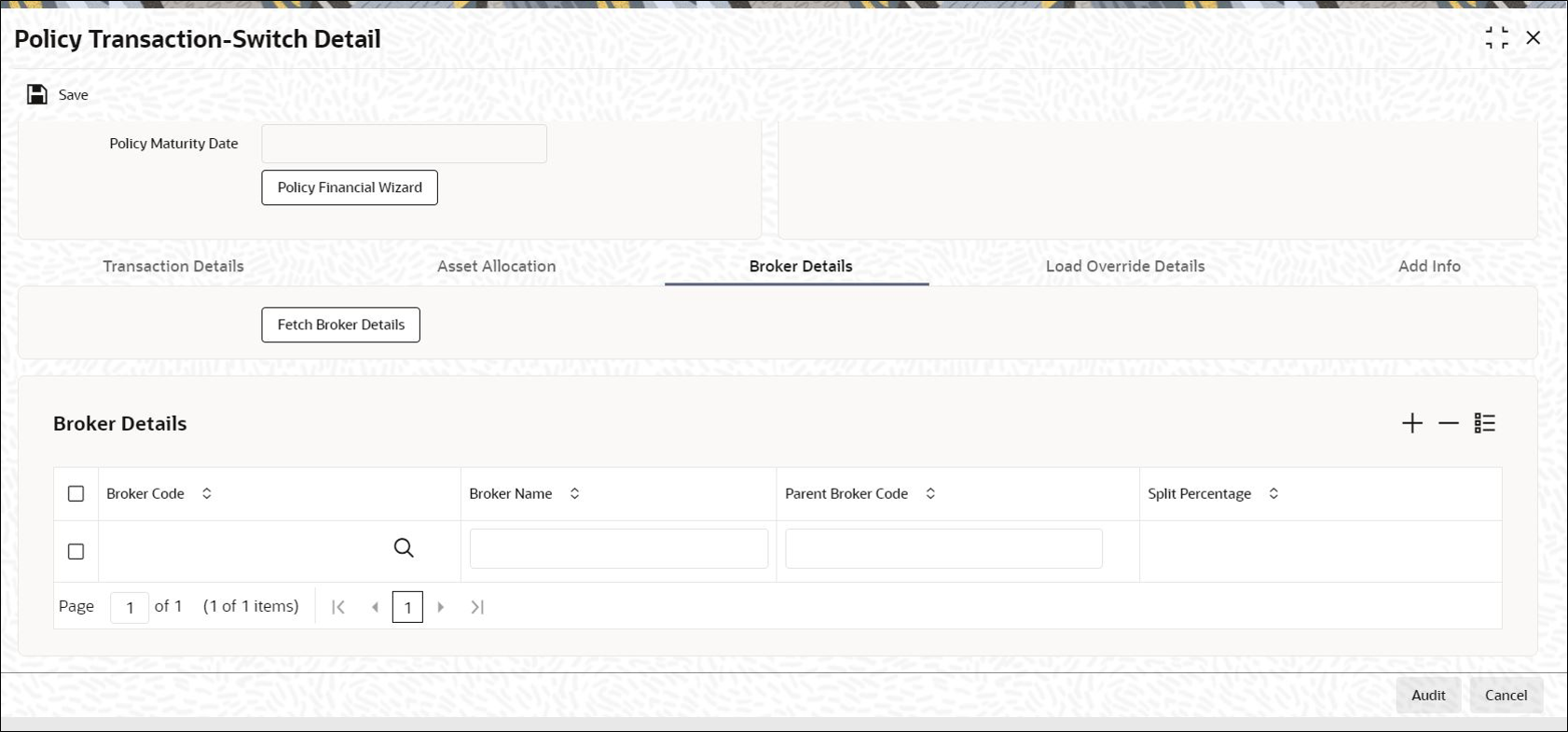
Task: Cancel the switch transaction
Action: [x=1506, y=696]
